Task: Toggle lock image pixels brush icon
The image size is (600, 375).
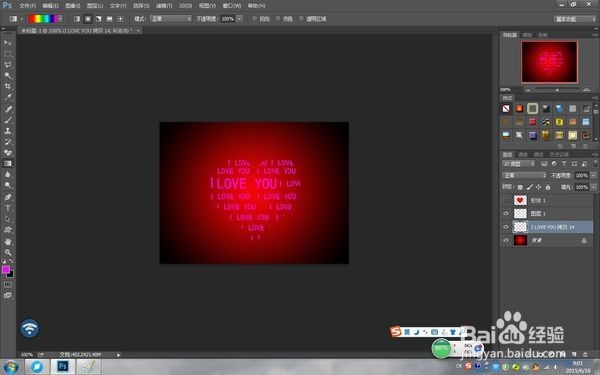Action: pos(529,187)
